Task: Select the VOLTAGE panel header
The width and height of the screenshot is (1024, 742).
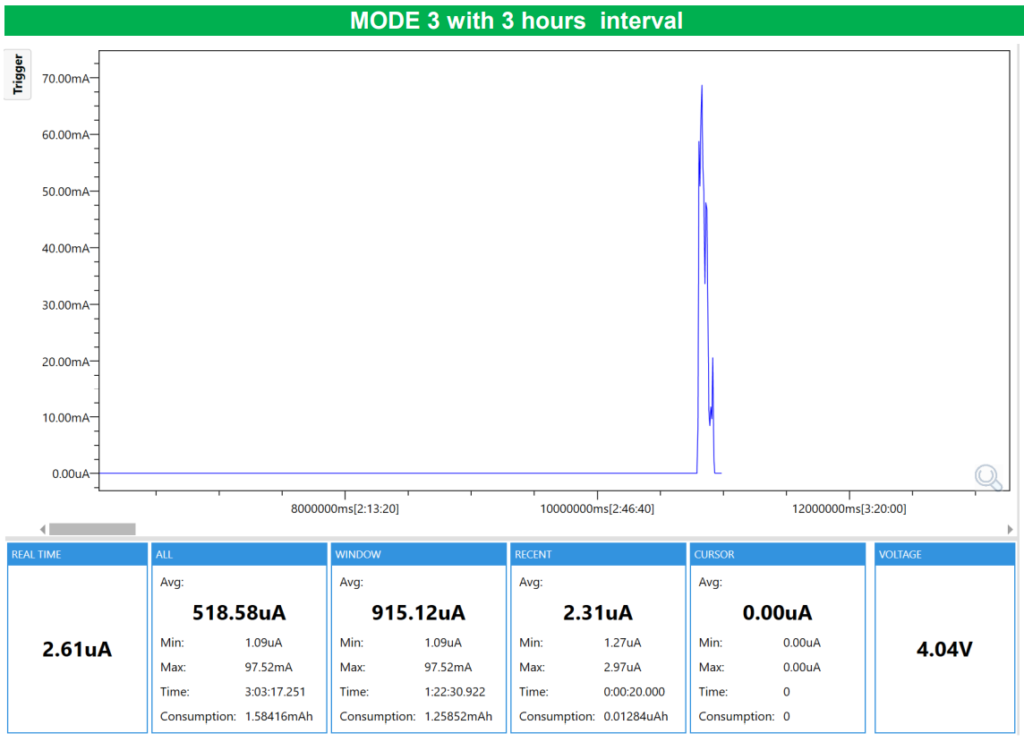Action: tap(945, 554)
